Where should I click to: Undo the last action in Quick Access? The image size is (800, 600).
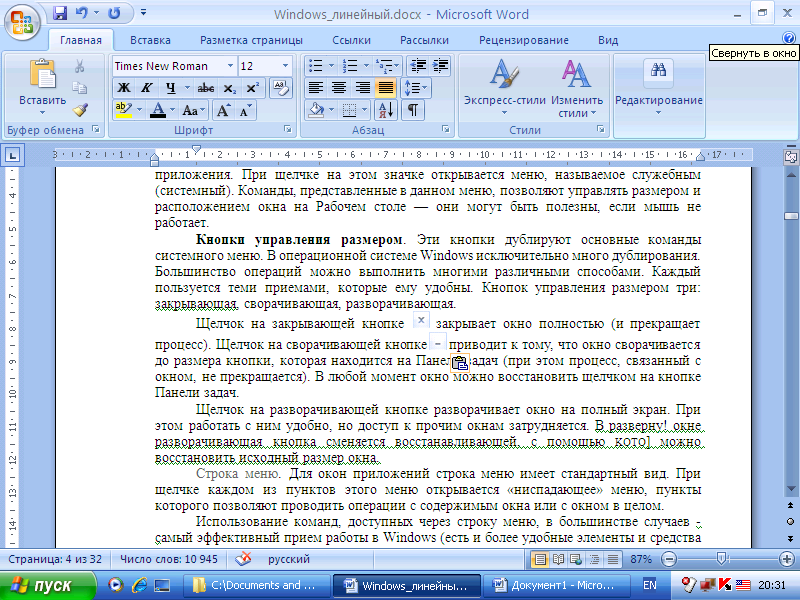(x=82, y=13)
